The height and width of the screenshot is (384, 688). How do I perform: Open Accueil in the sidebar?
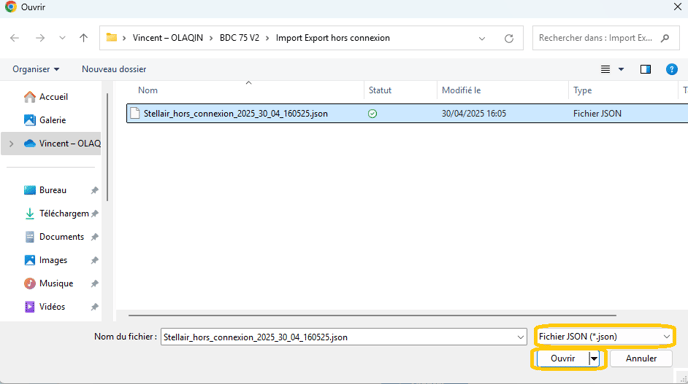click(x=46, y=97)
